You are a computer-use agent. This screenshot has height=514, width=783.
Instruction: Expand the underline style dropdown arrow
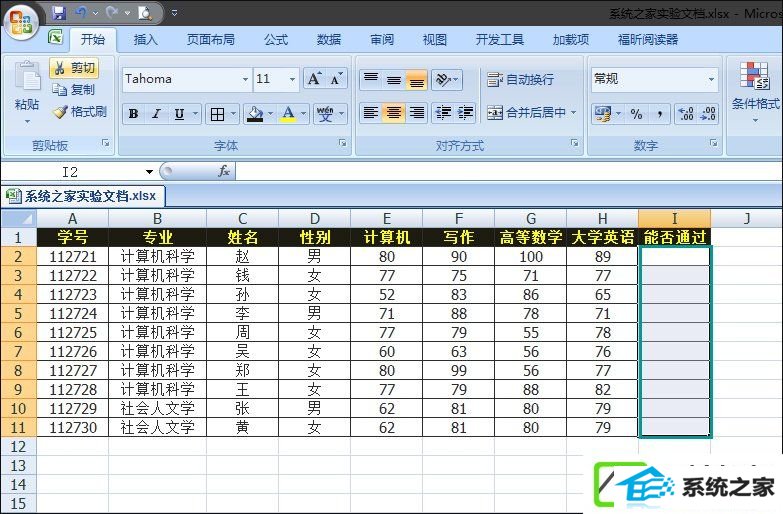[196, 114]
